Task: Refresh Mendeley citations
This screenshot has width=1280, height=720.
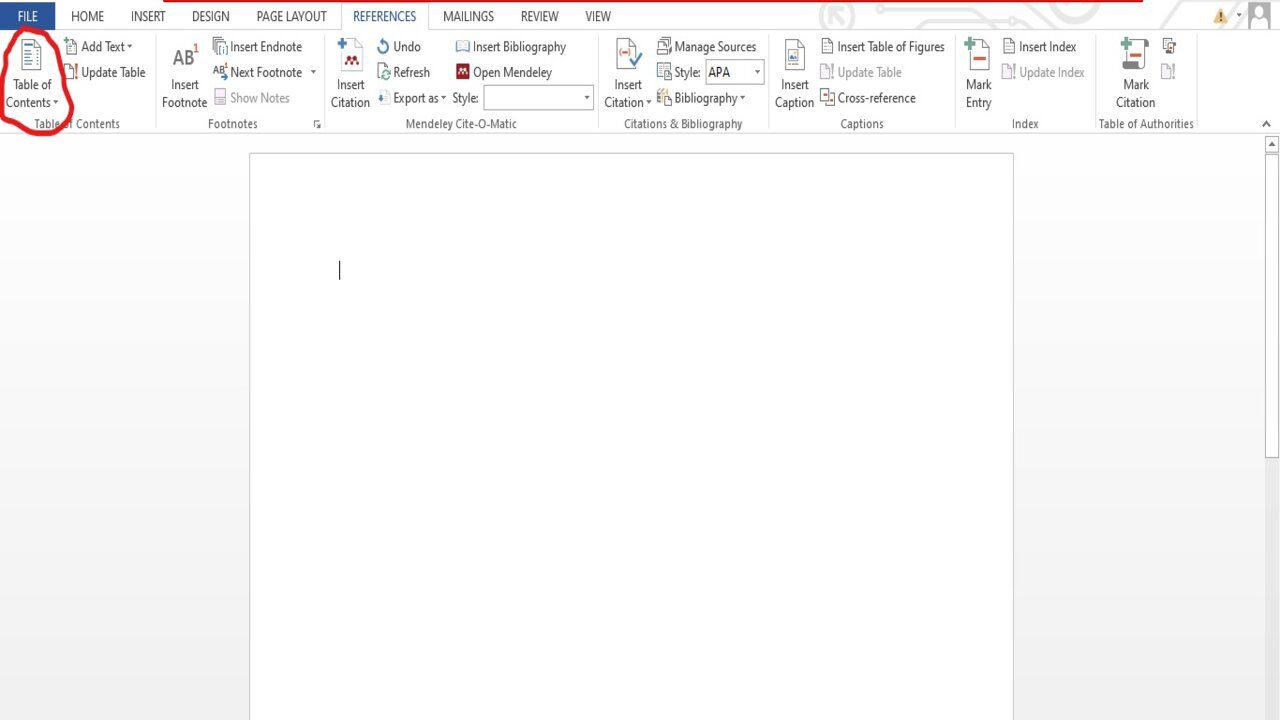Action: tap(404, 72)
